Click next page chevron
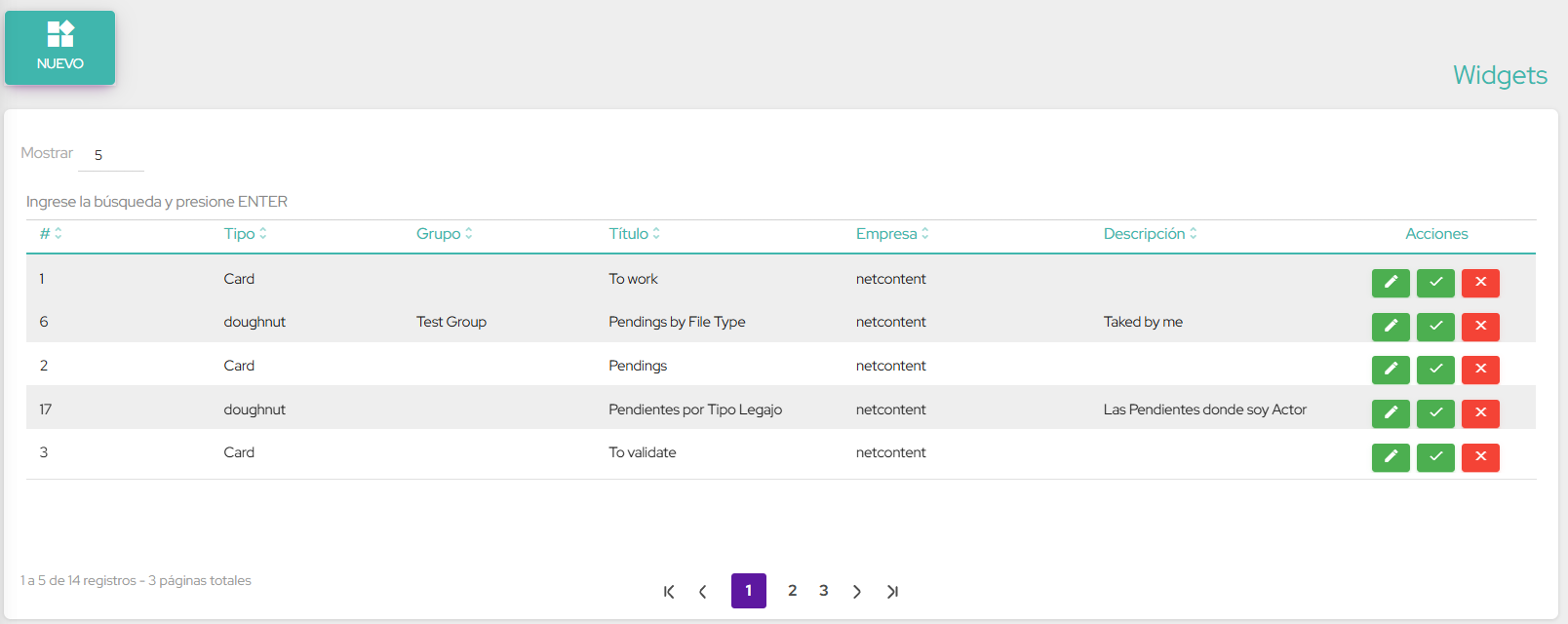1568x624 pixels. [x=856, y=592]
